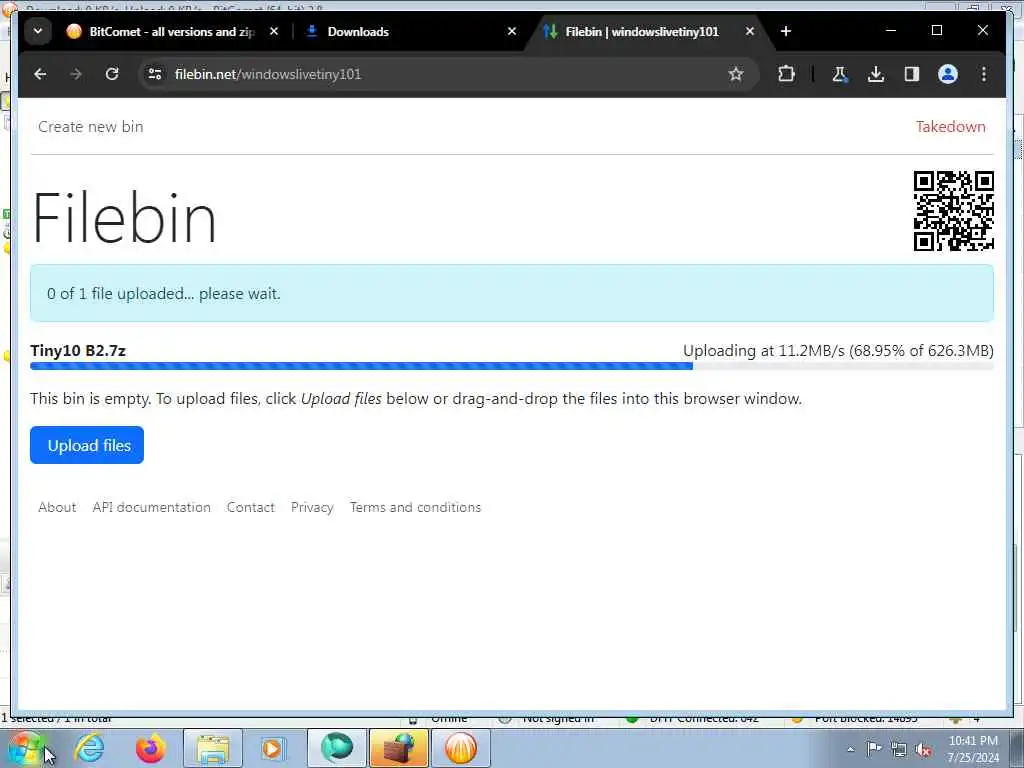Open the About link
This screenshot has width=1024, height=768.
click(x=57, y=507)
